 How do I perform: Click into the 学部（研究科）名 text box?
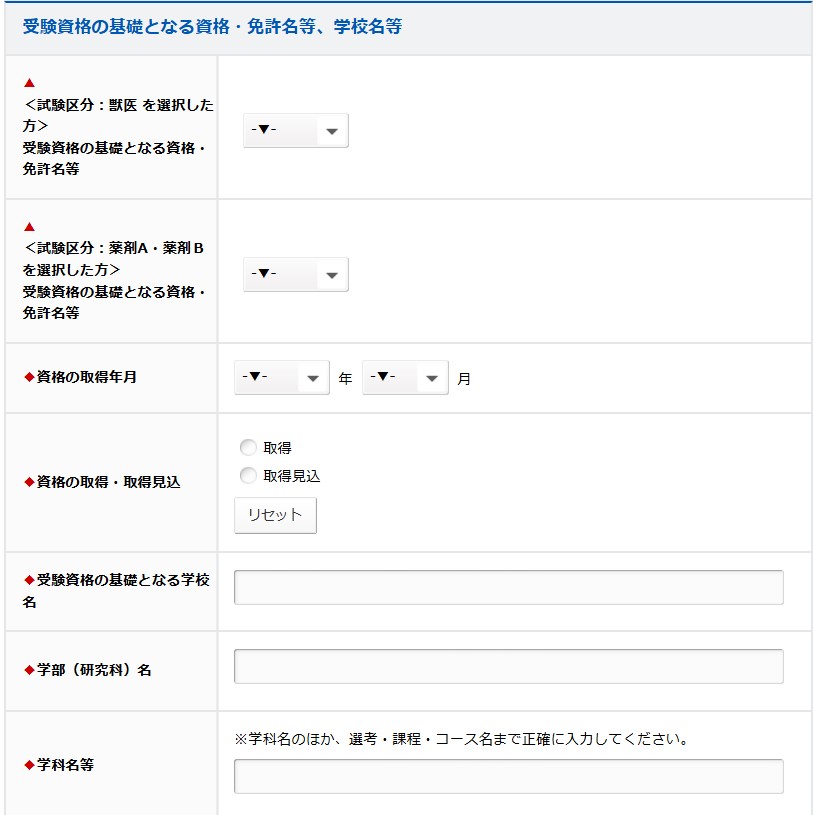508,667
